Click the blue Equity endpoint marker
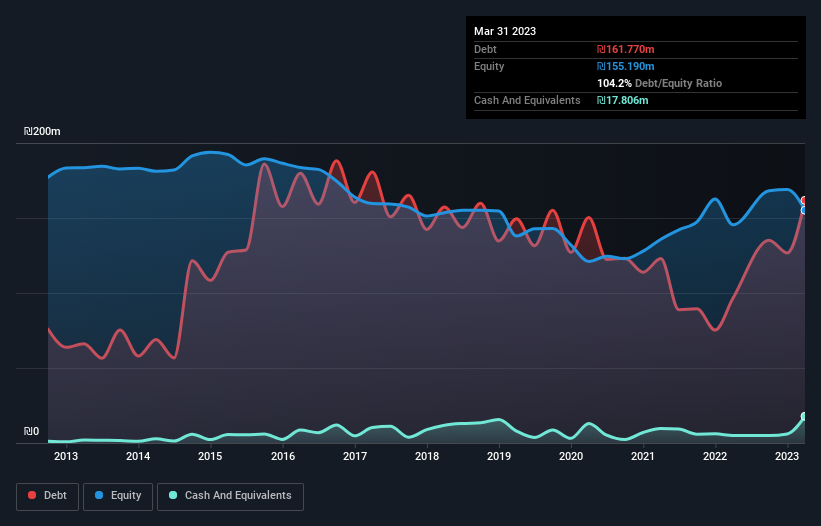Image resolution: width=821 pixels, height=526 pixels. (x=804, y=210)
